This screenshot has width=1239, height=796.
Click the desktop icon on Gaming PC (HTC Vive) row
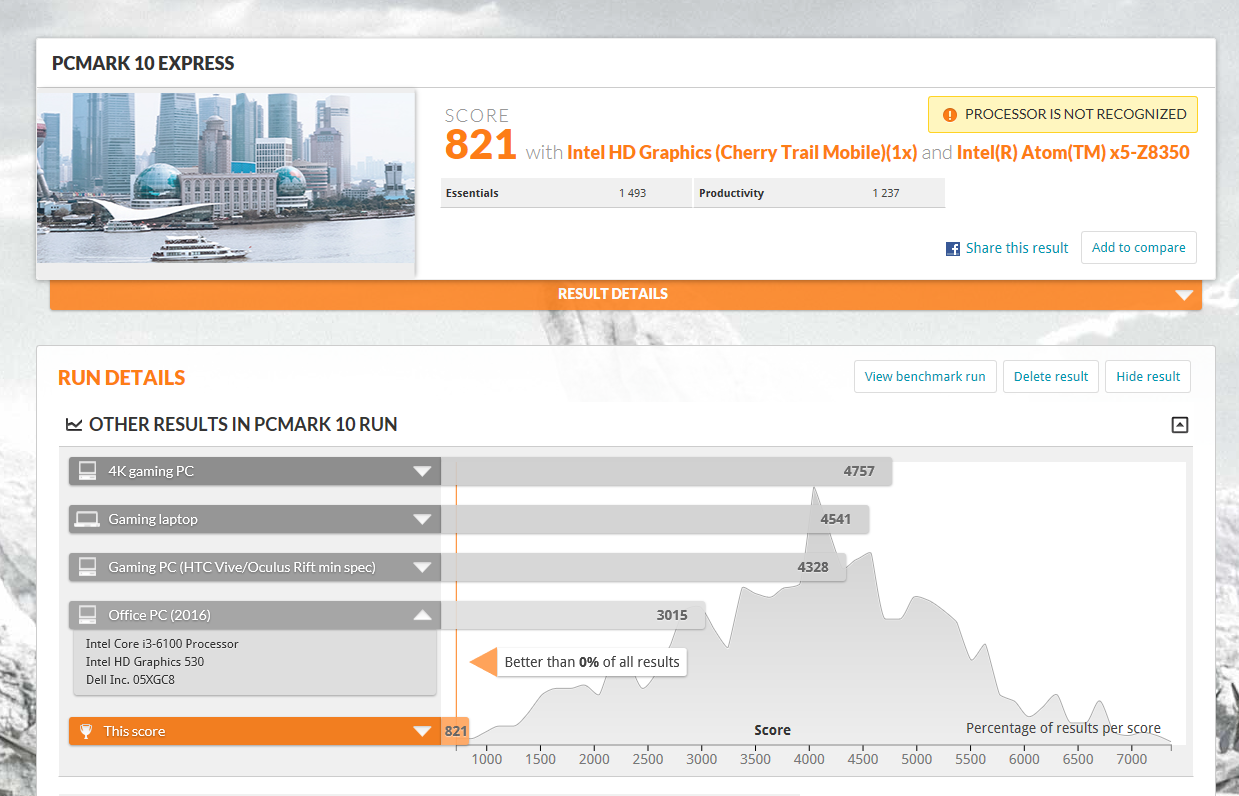click(x=88, y=567)
